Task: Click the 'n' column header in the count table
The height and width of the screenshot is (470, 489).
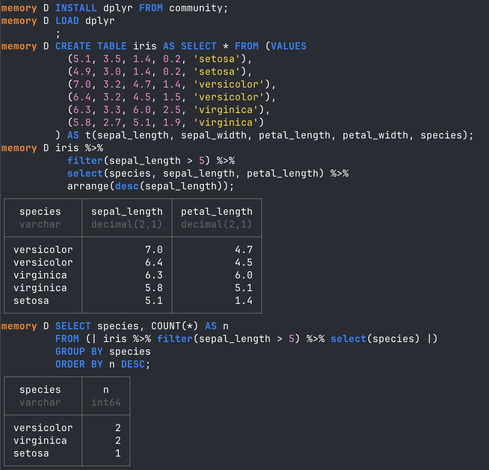Action: coord(106,390)
